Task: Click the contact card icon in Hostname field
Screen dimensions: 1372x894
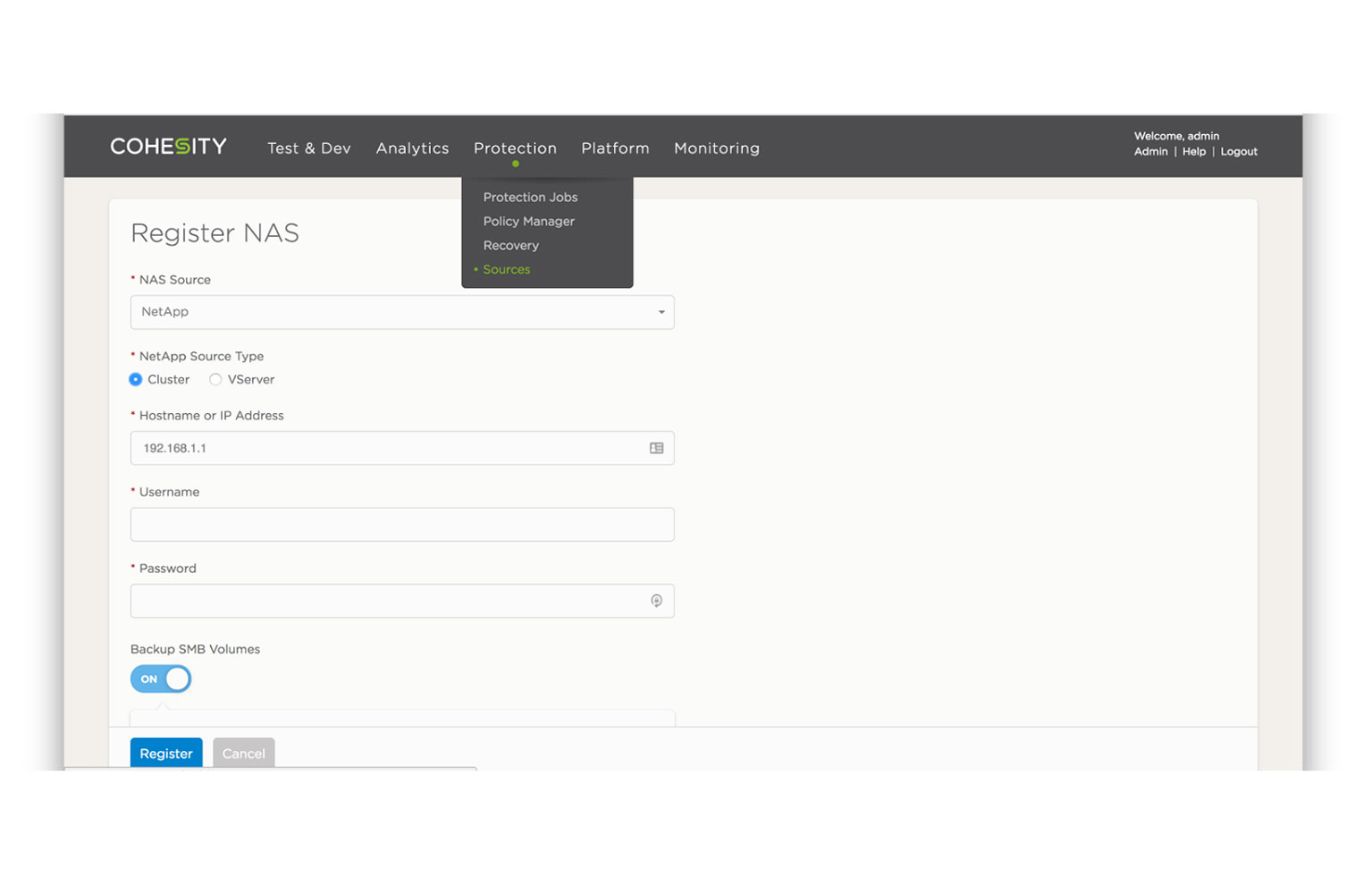Action: [x=656, y=448]
